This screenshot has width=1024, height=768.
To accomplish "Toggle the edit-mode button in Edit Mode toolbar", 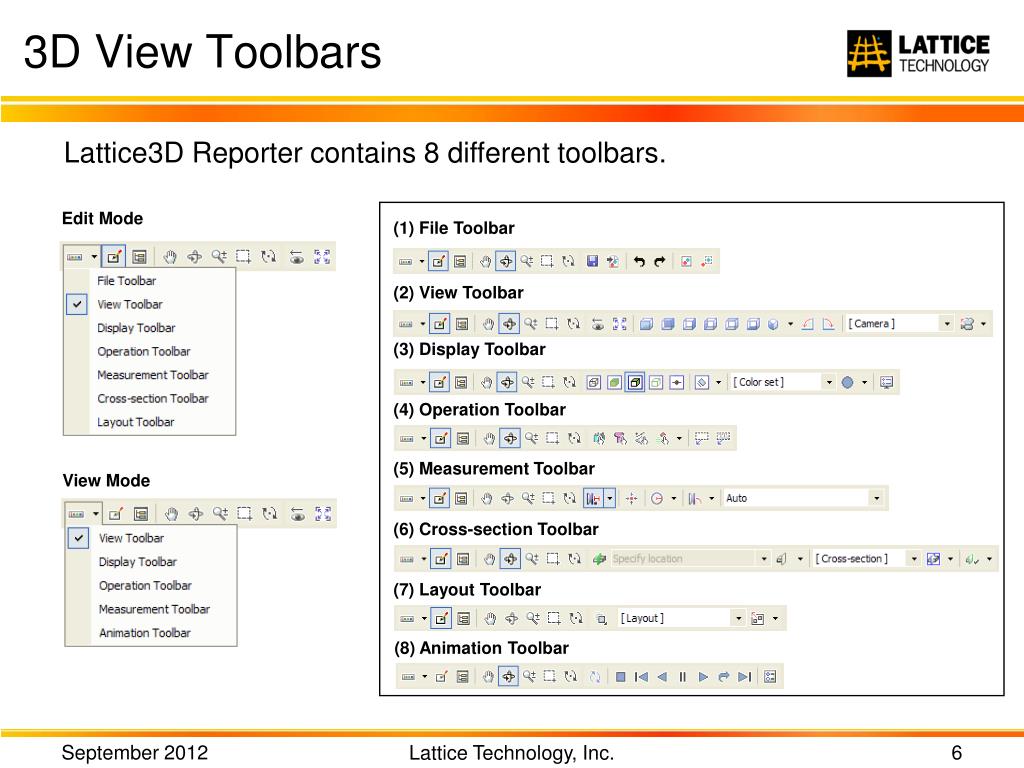I will coord(114,257).
